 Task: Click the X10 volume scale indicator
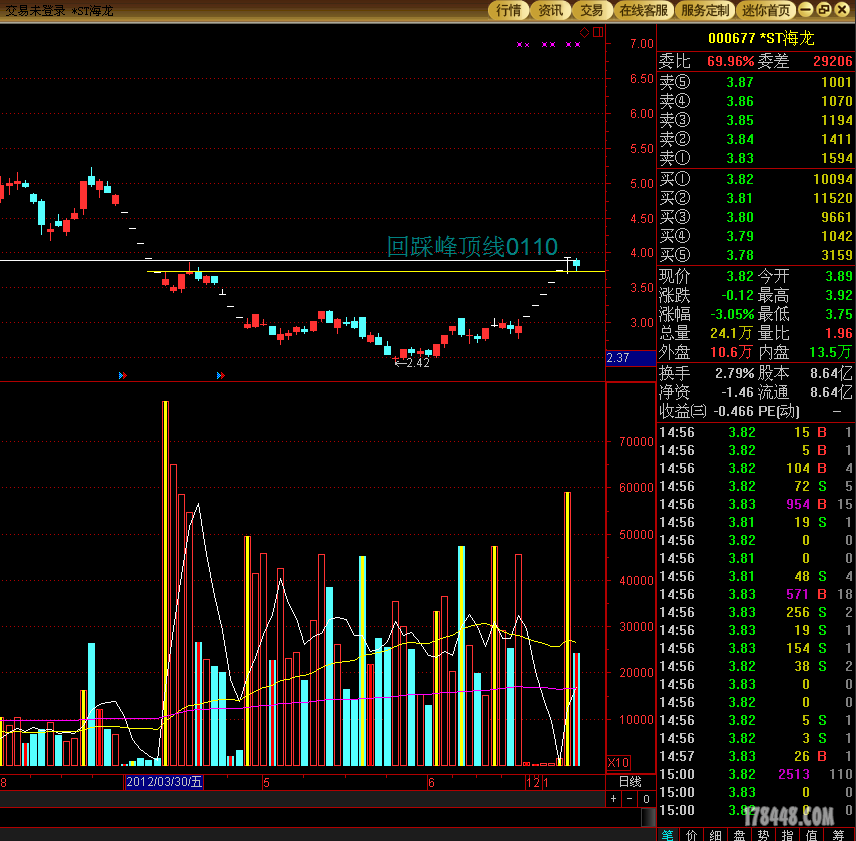point(619,763)
